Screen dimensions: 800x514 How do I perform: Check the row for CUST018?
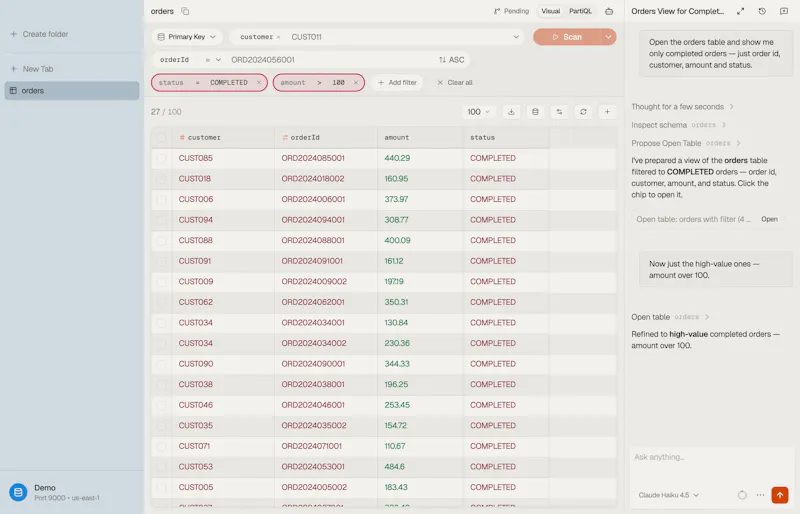pyautogui.click(x=161, y=179)
